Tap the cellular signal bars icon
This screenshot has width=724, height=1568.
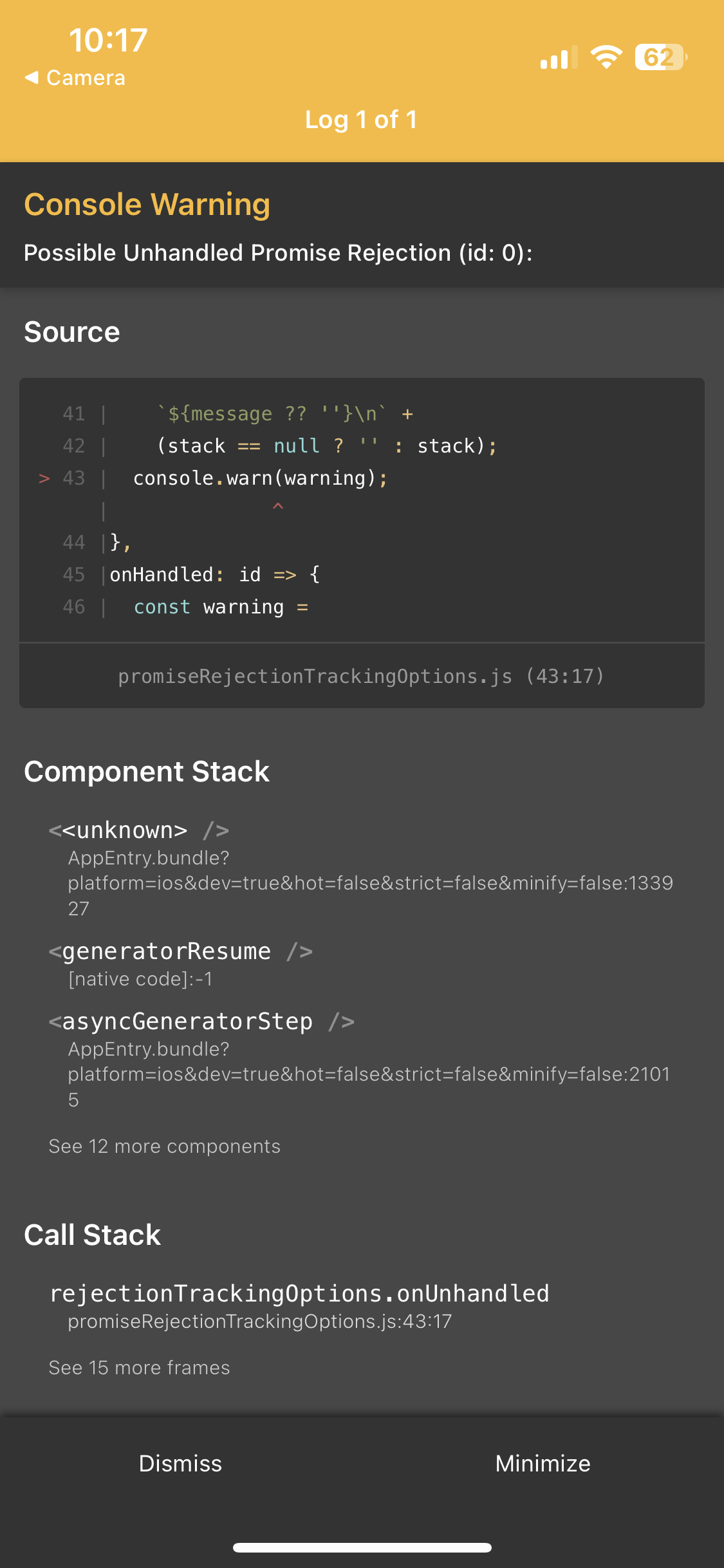559,57
